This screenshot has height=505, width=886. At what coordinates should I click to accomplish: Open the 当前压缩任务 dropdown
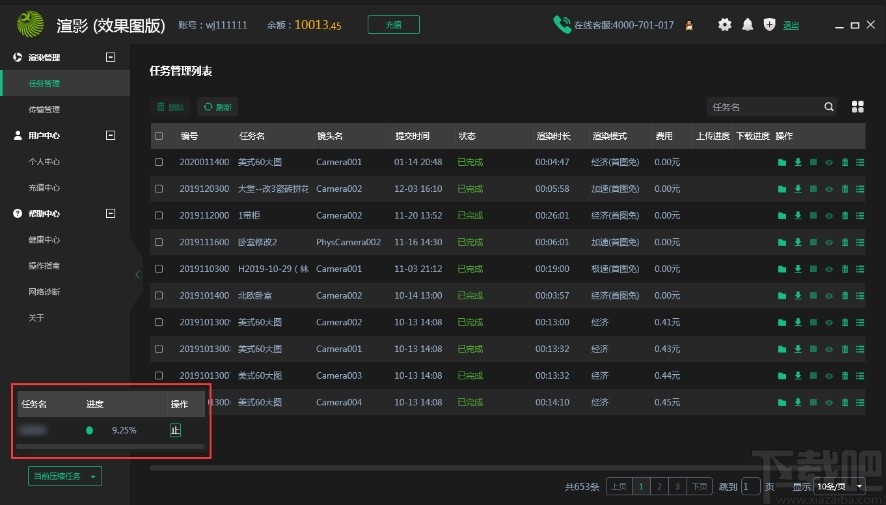point(65,476)
